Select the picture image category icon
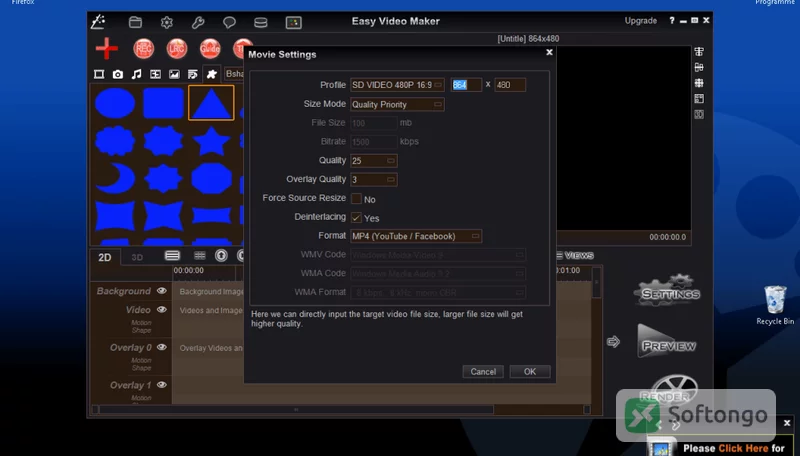 pyautogui.click(x=174, y=74)
